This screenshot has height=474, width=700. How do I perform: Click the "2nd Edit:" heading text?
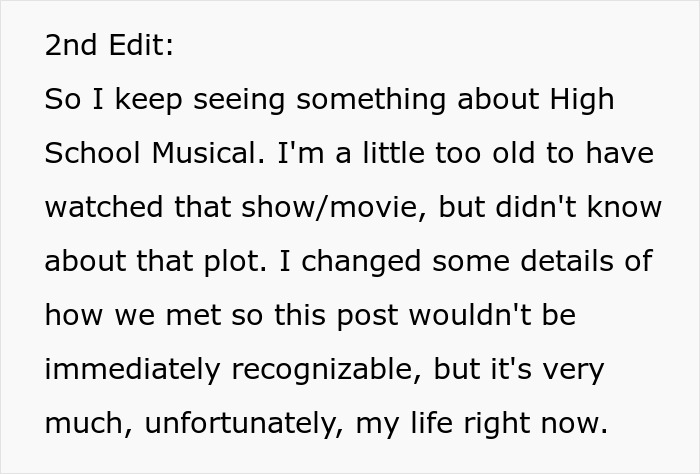tap(106, 46)
